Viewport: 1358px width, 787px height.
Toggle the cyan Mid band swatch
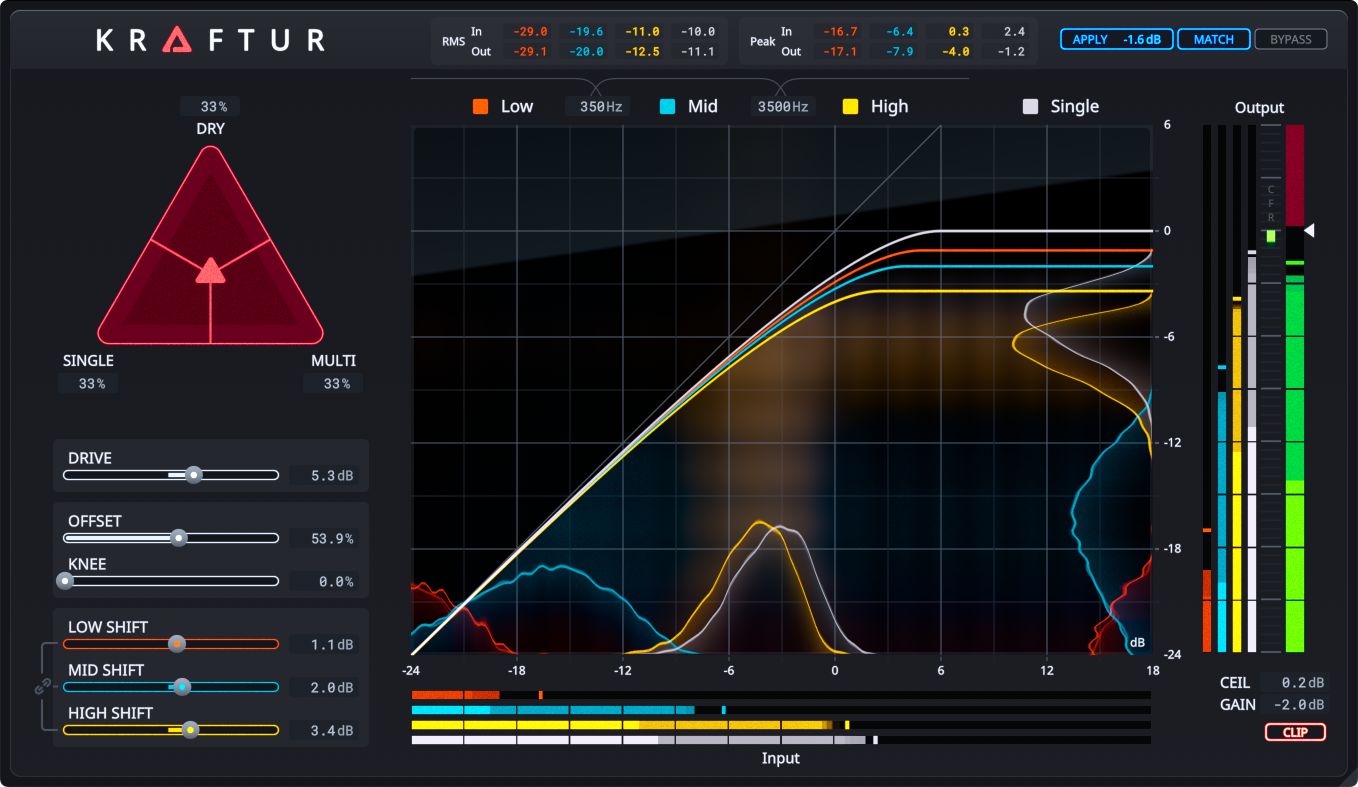click(x=668, y=106)
